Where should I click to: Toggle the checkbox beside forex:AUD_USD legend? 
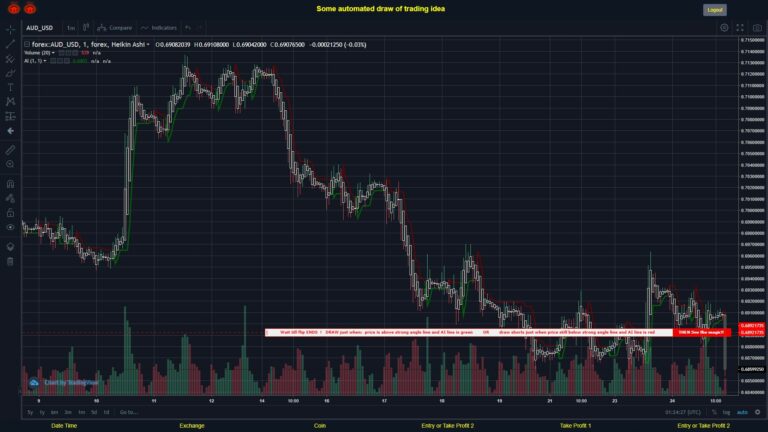coord(27,45)
